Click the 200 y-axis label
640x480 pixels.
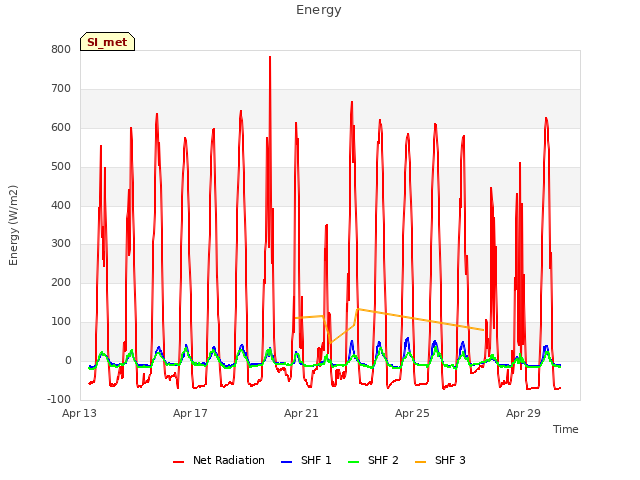click(61, 282)
